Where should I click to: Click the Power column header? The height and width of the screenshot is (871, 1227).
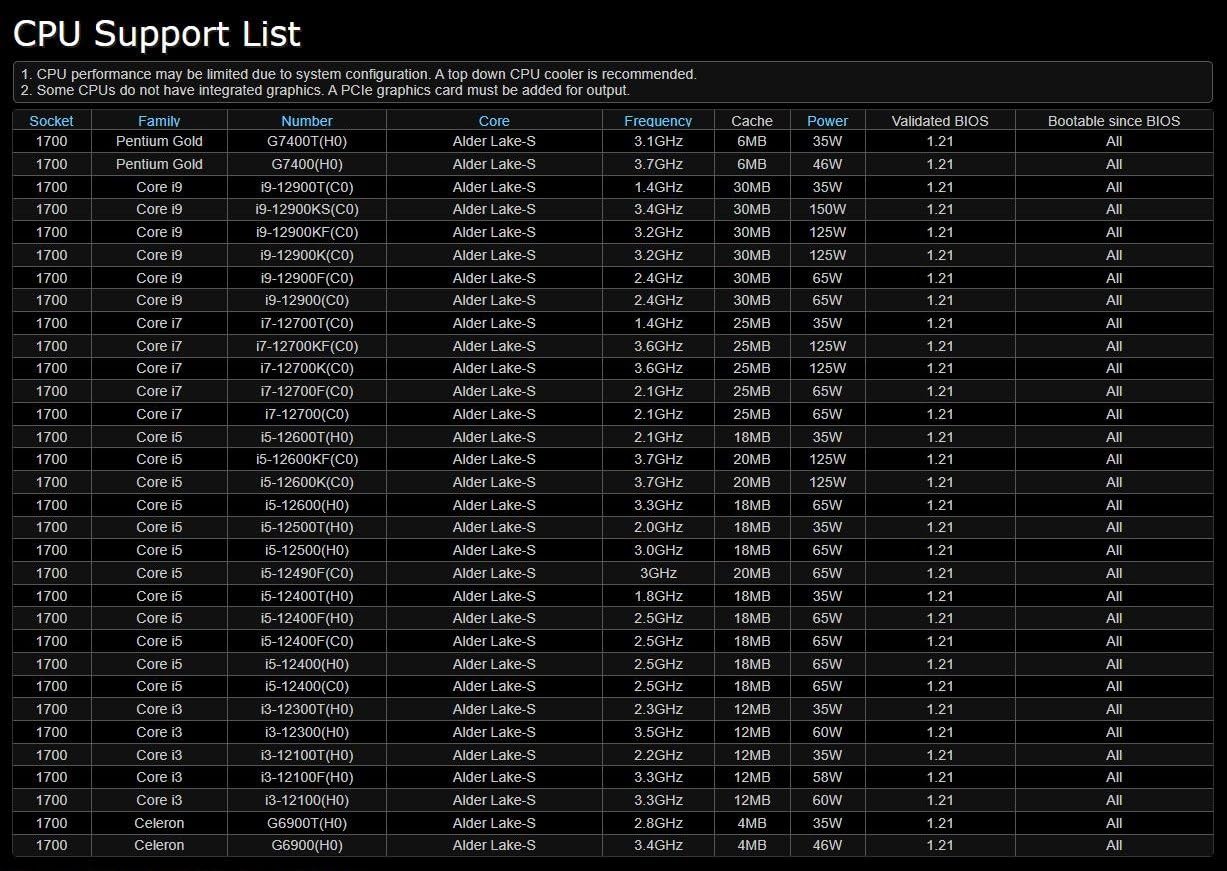pyautogui.click(x=827, y=121)
